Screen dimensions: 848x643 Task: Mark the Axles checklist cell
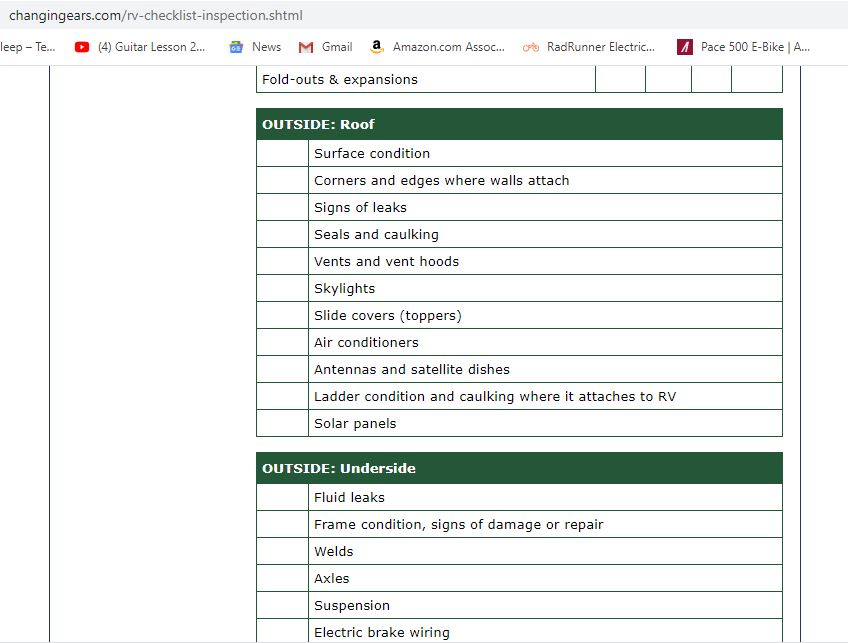(282, 579)
